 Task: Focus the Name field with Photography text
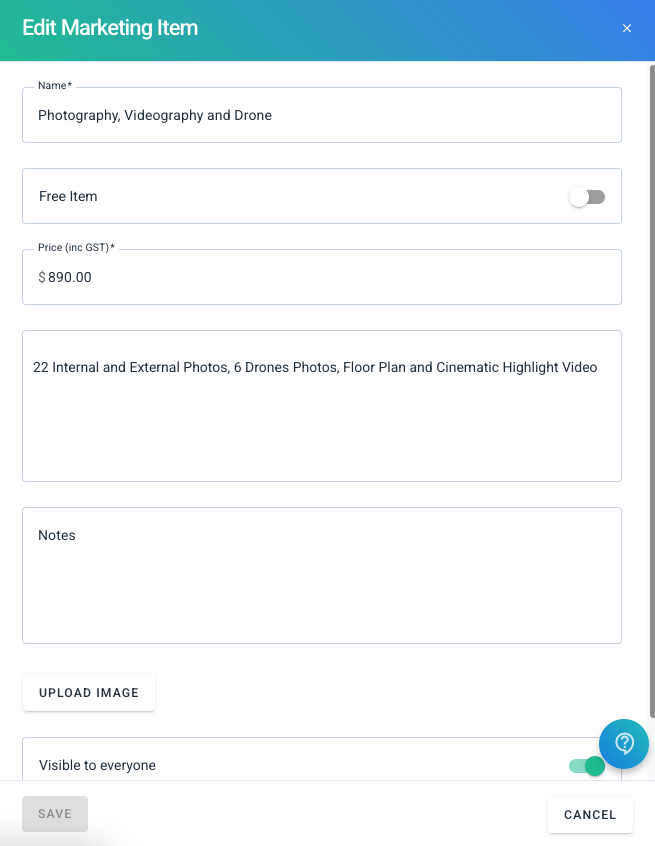pyautogui.click(x=322, y=115)
